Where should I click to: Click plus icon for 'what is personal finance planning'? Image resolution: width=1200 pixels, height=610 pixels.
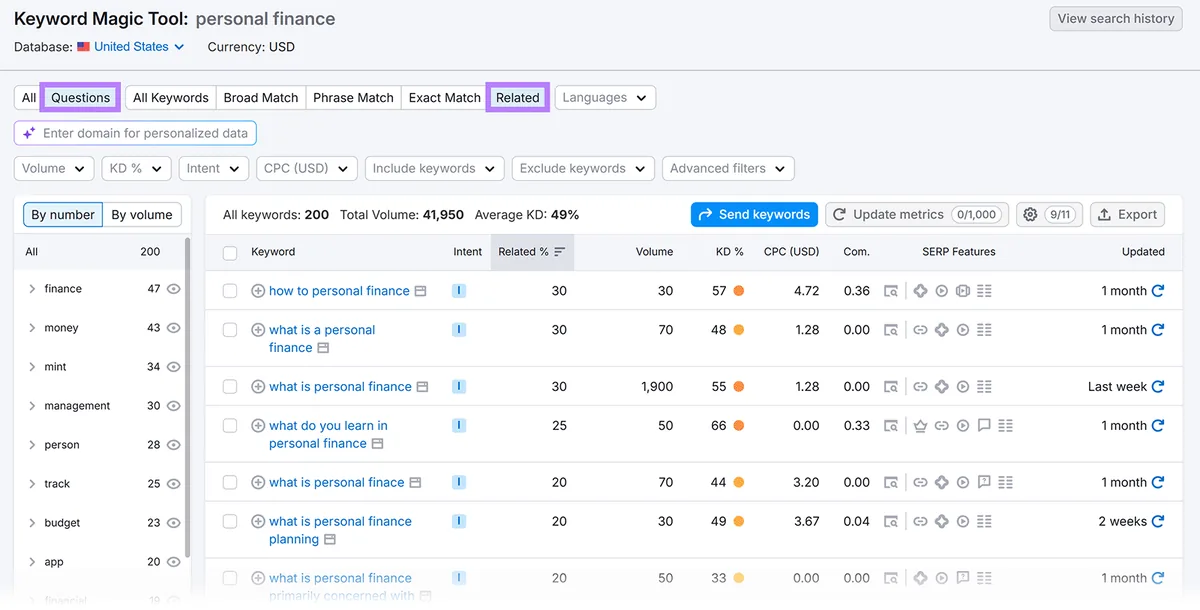tap(258, 521)
